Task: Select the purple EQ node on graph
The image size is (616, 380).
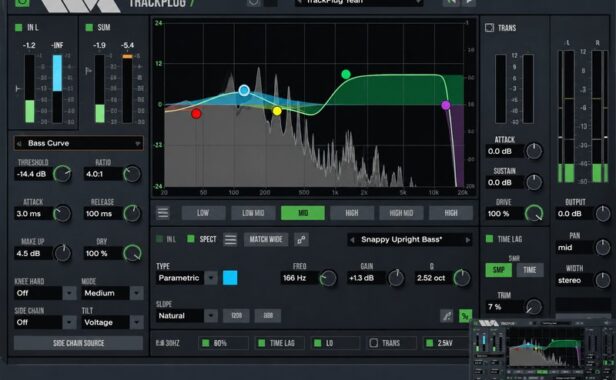Action: click(446, 105)
